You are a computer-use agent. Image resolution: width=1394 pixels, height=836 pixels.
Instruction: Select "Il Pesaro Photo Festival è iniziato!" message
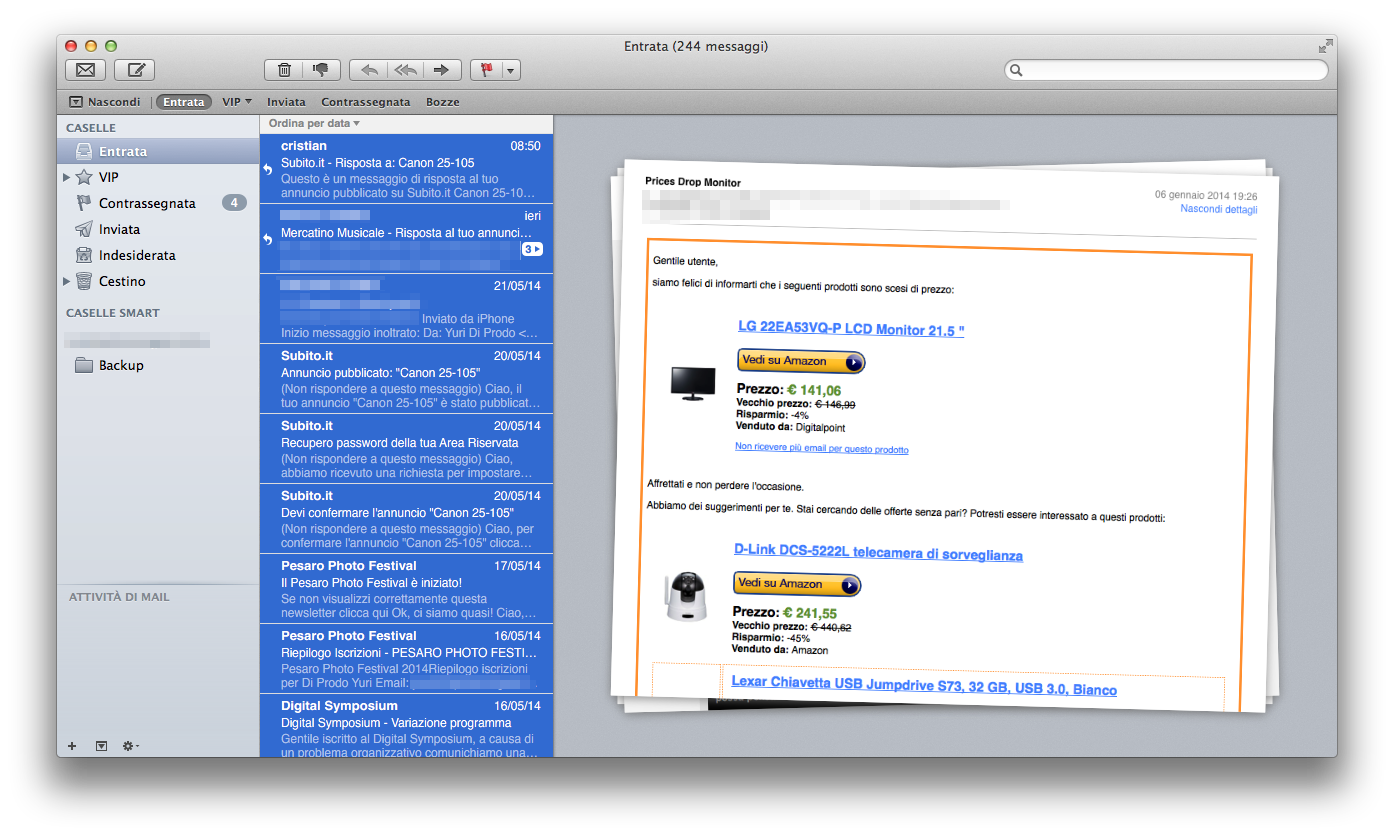[406, 589]
